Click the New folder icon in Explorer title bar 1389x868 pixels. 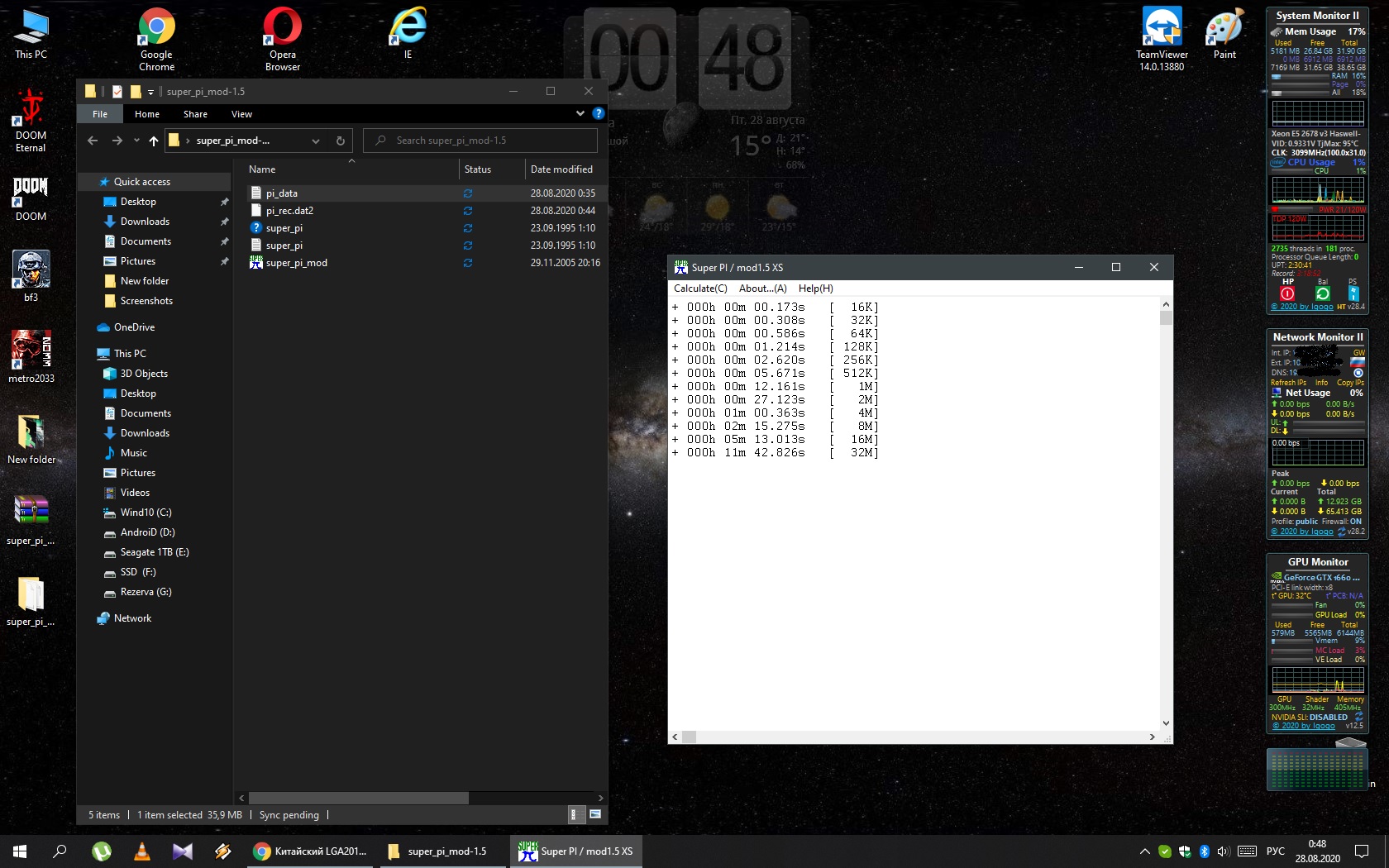coord(136,92)
